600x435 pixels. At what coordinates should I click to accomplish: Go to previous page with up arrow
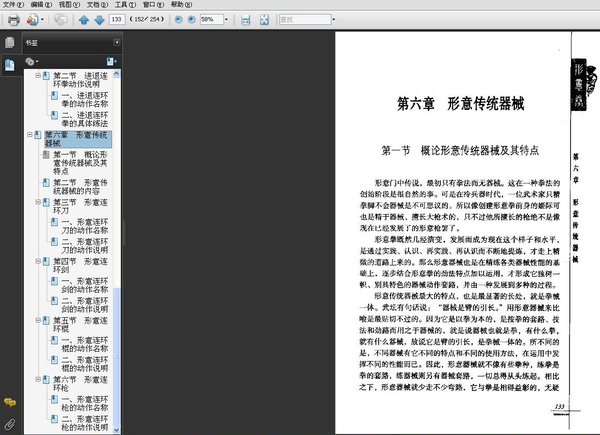tap(83, 20)
